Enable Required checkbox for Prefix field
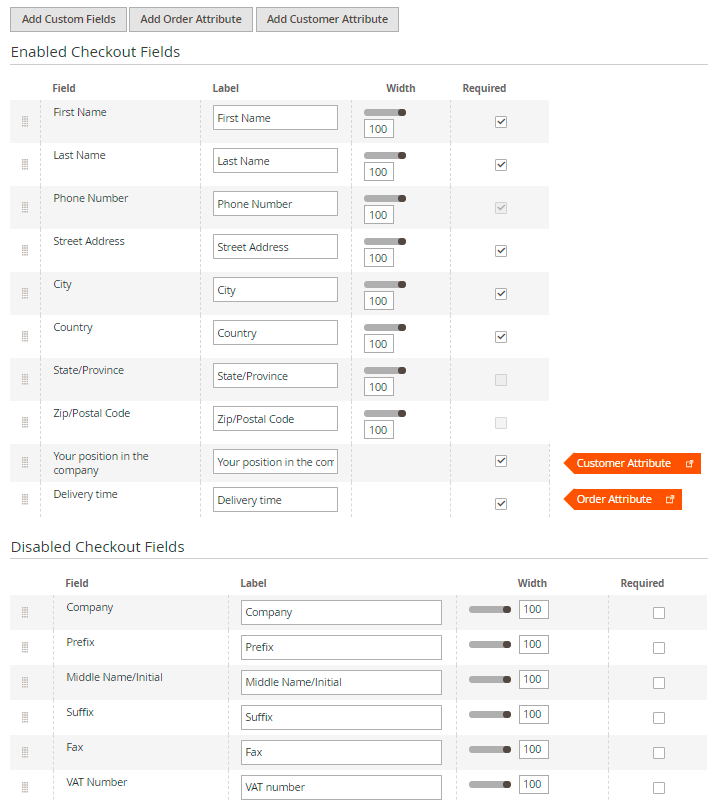The image size is (715, 800). click(659, 648)
